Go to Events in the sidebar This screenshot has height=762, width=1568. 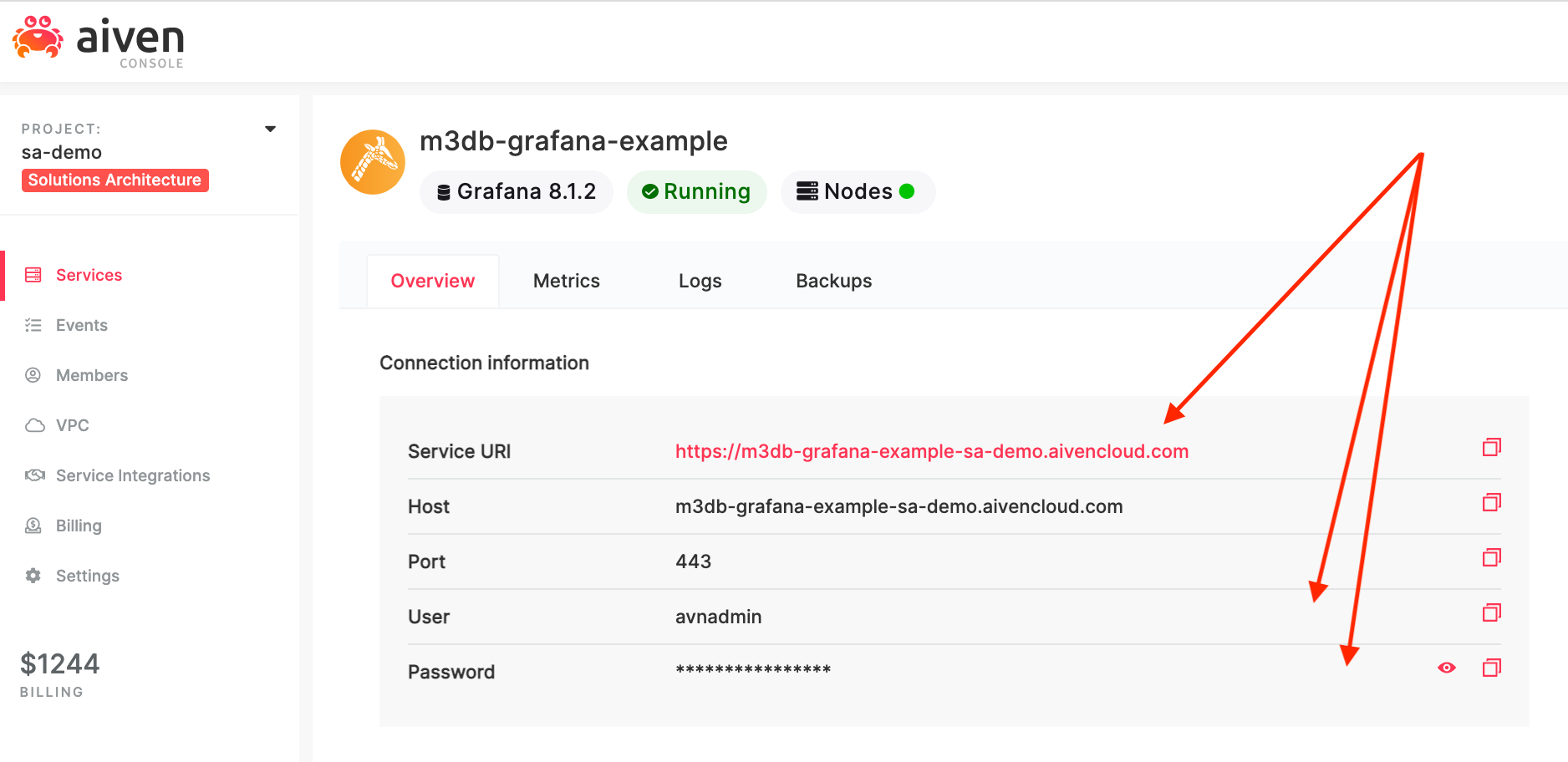82,325
